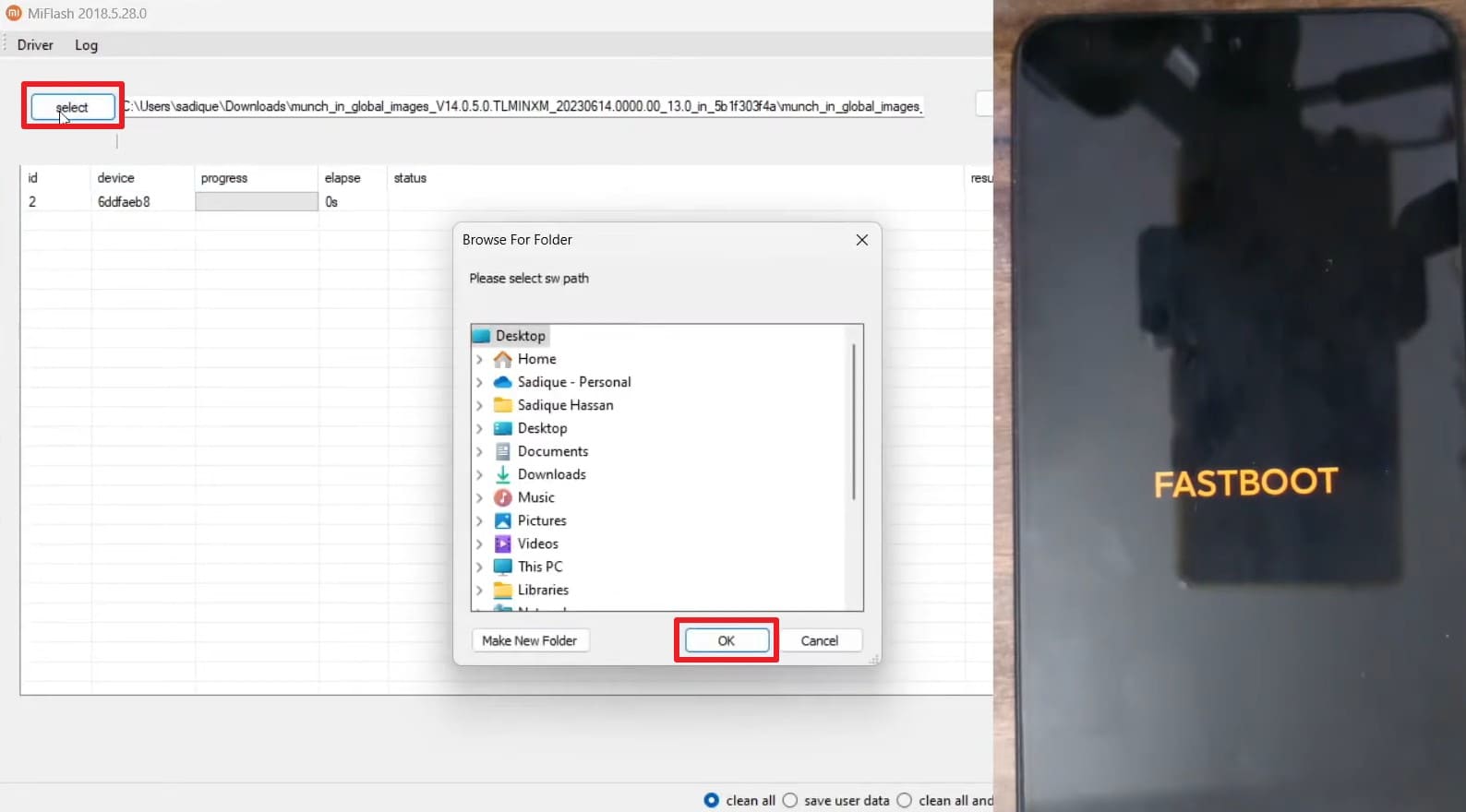Expand the child Desktop tree node
Image resolution: width=1466 pixels, height=812 pixels.
[x=479, y=428]
